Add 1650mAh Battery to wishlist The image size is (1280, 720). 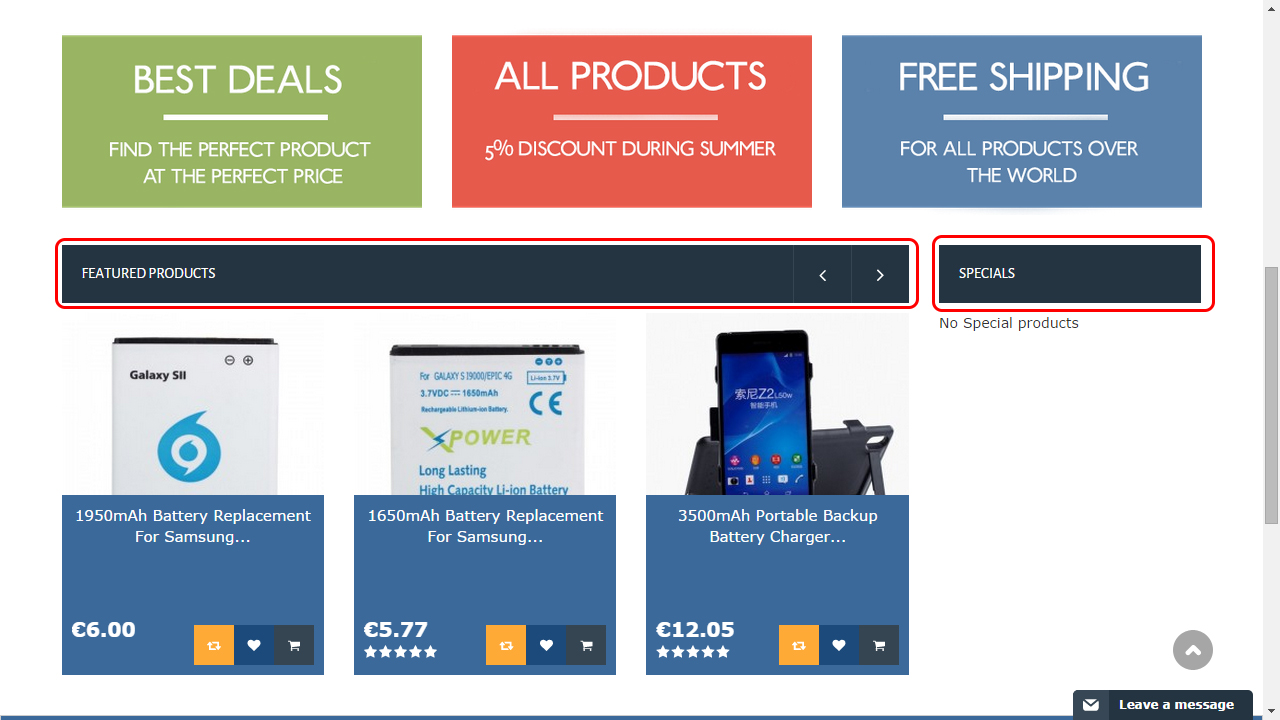click(546, 645)
